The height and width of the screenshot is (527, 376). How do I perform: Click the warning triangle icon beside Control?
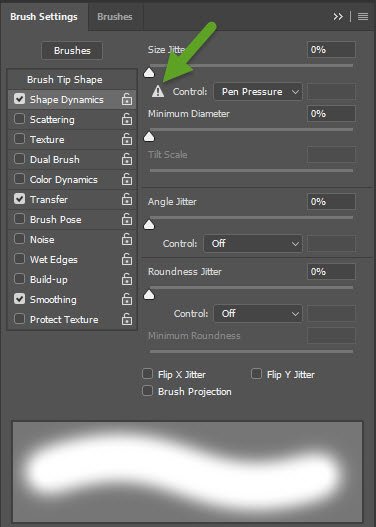[158, 91]
